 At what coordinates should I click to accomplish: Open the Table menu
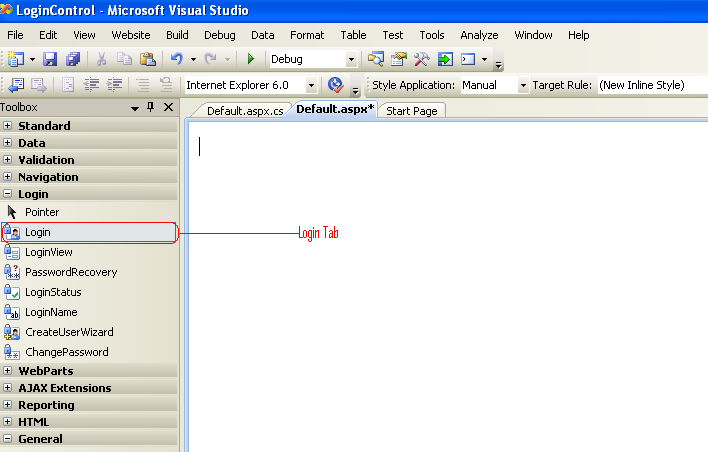coord(353,35)
